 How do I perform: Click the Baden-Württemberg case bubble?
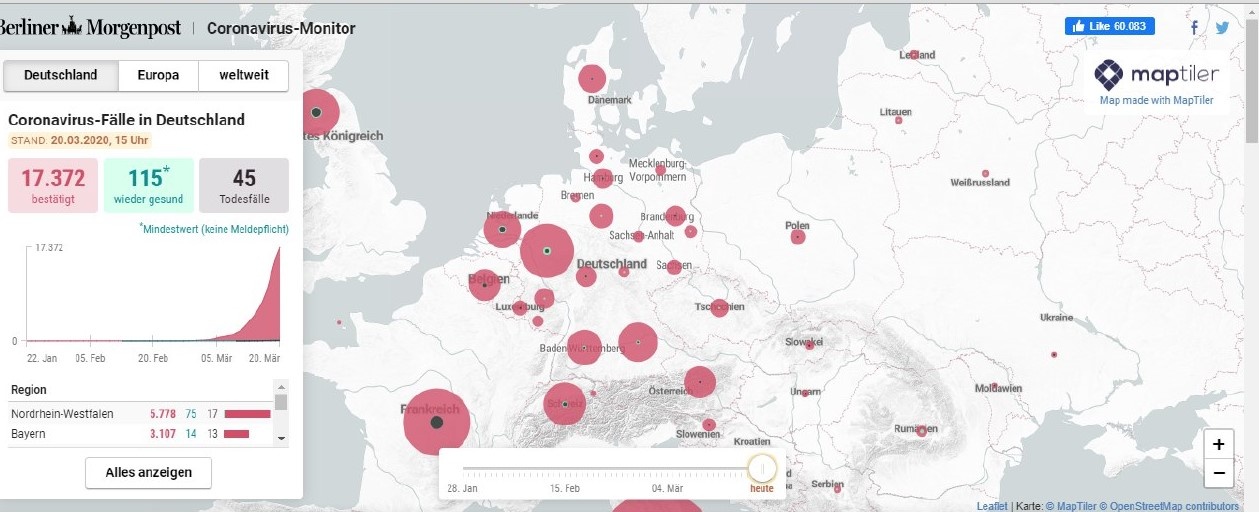pyautogui.click(x=584, y=348)
